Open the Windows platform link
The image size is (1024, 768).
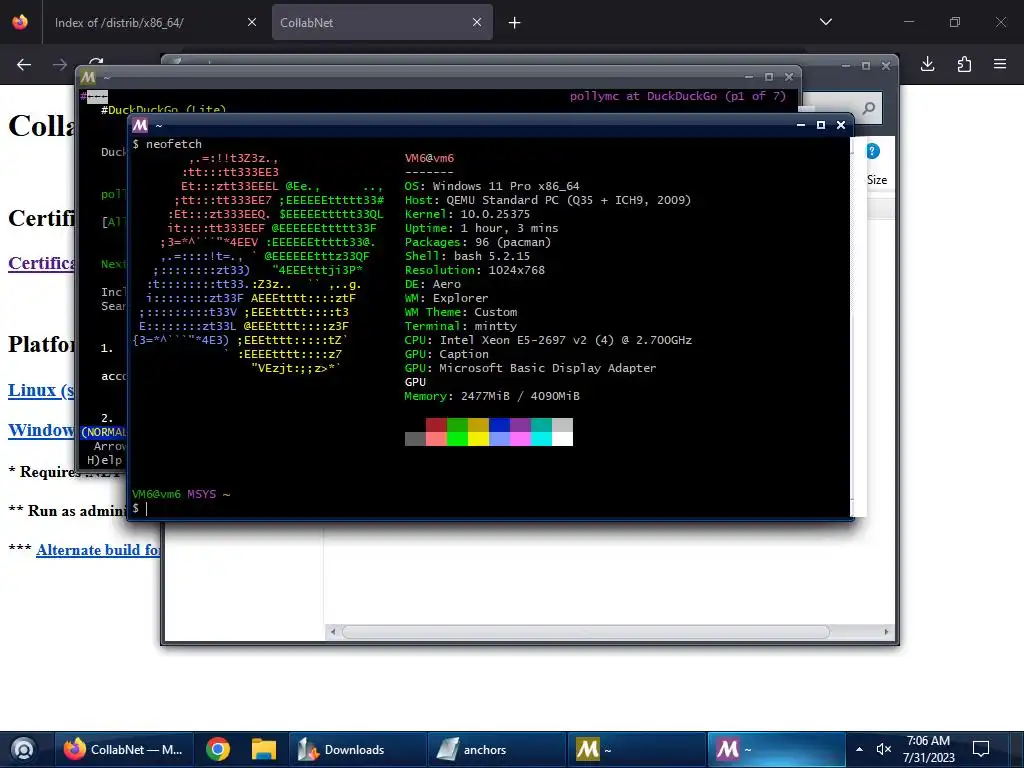(41, 430)
